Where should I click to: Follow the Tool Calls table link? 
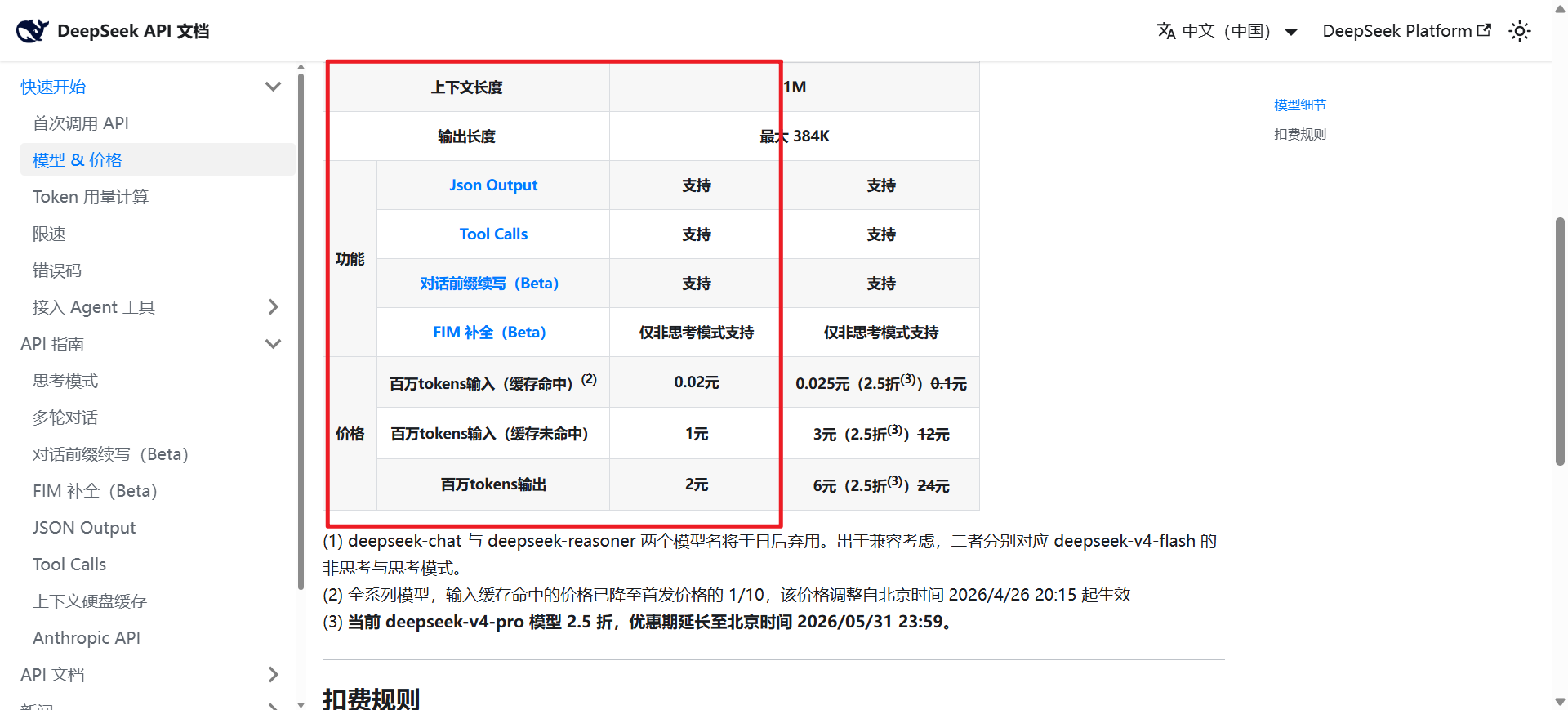click(493, 234)
